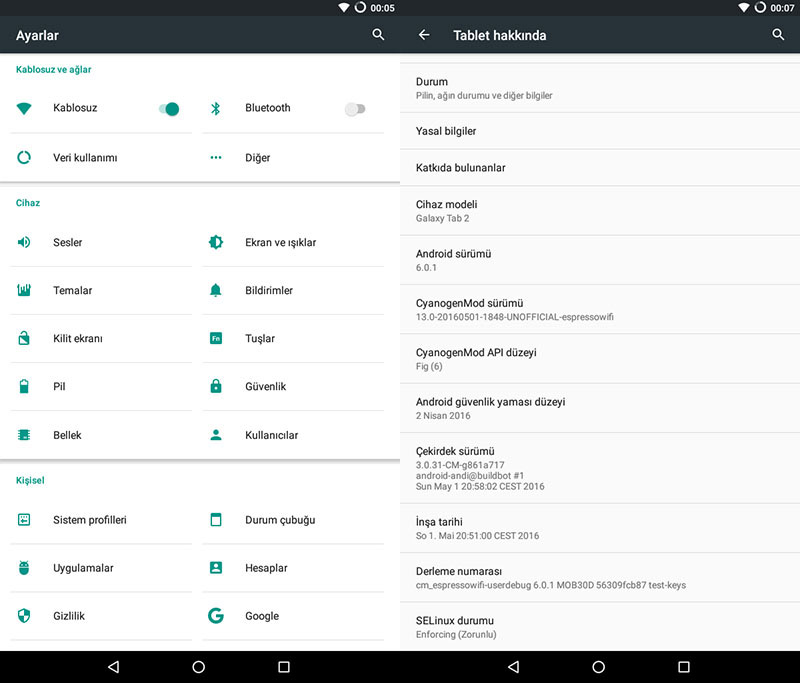Click the Bildirimler bell icon
Screen dimensions: 800x683
(x=215, y=290)
